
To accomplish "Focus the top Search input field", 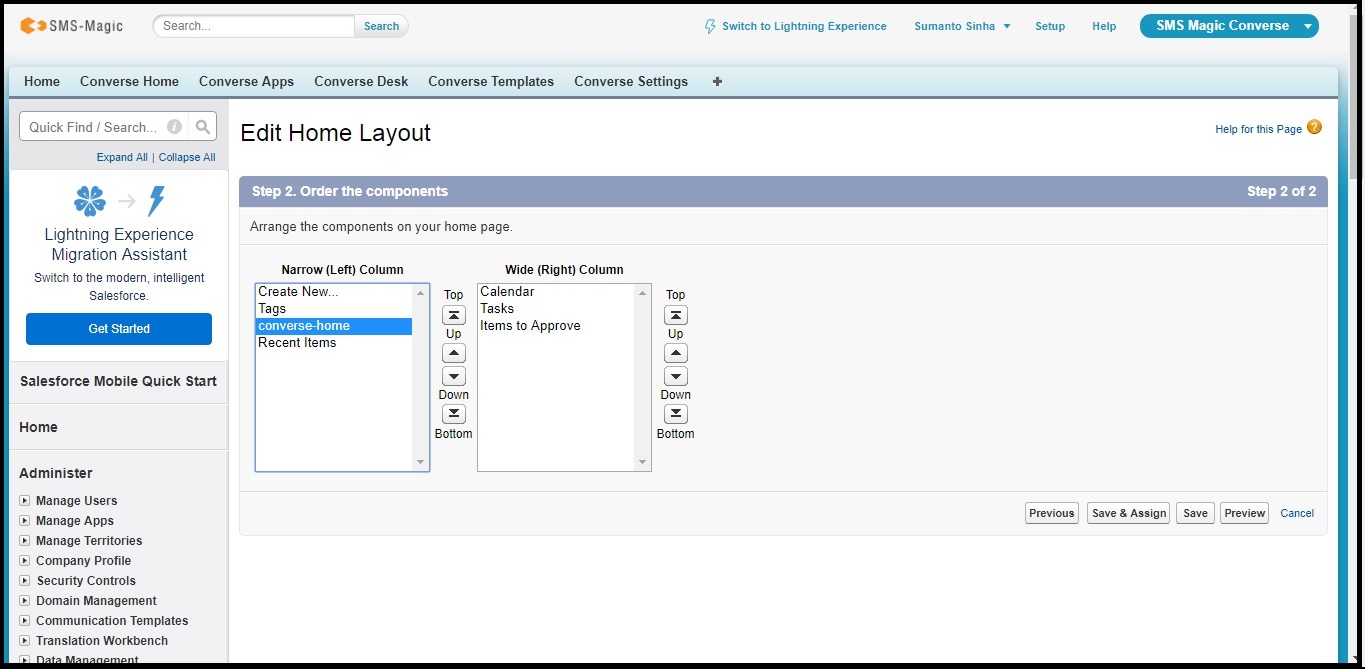I will tap(254, 26).
